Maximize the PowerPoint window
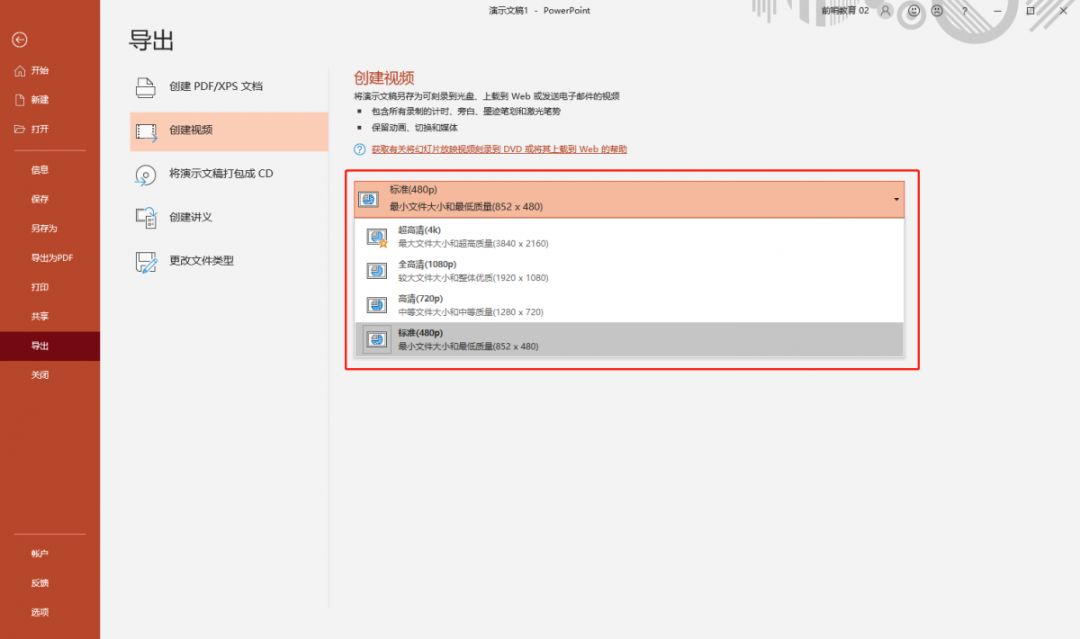 pos(1030,11)
